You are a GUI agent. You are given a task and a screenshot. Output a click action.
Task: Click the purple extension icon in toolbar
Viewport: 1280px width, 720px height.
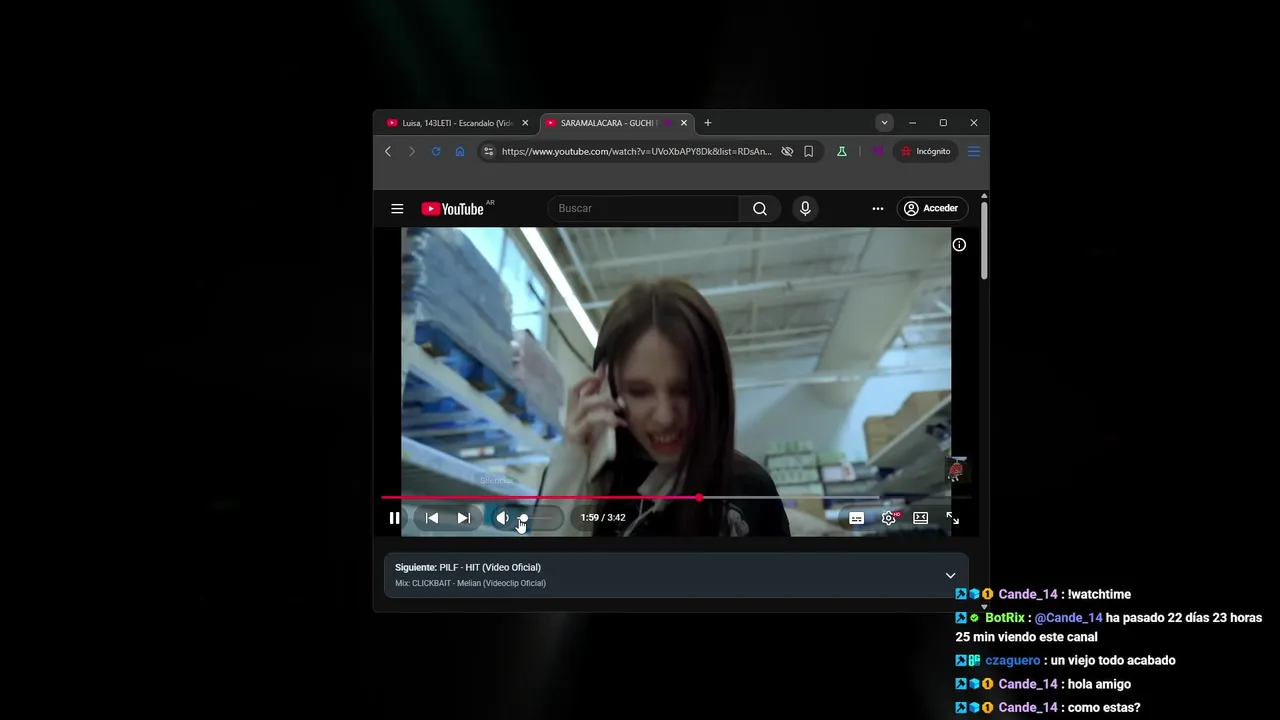pos(878,152)
